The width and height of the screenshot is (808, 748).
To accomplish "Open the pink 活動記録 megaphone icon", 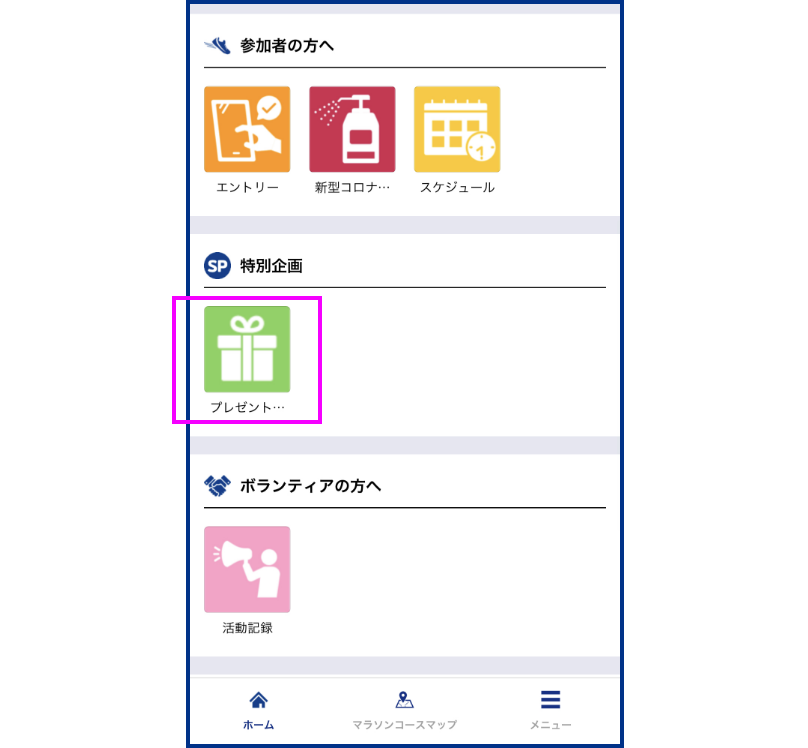I will click(x=247, y=569).
